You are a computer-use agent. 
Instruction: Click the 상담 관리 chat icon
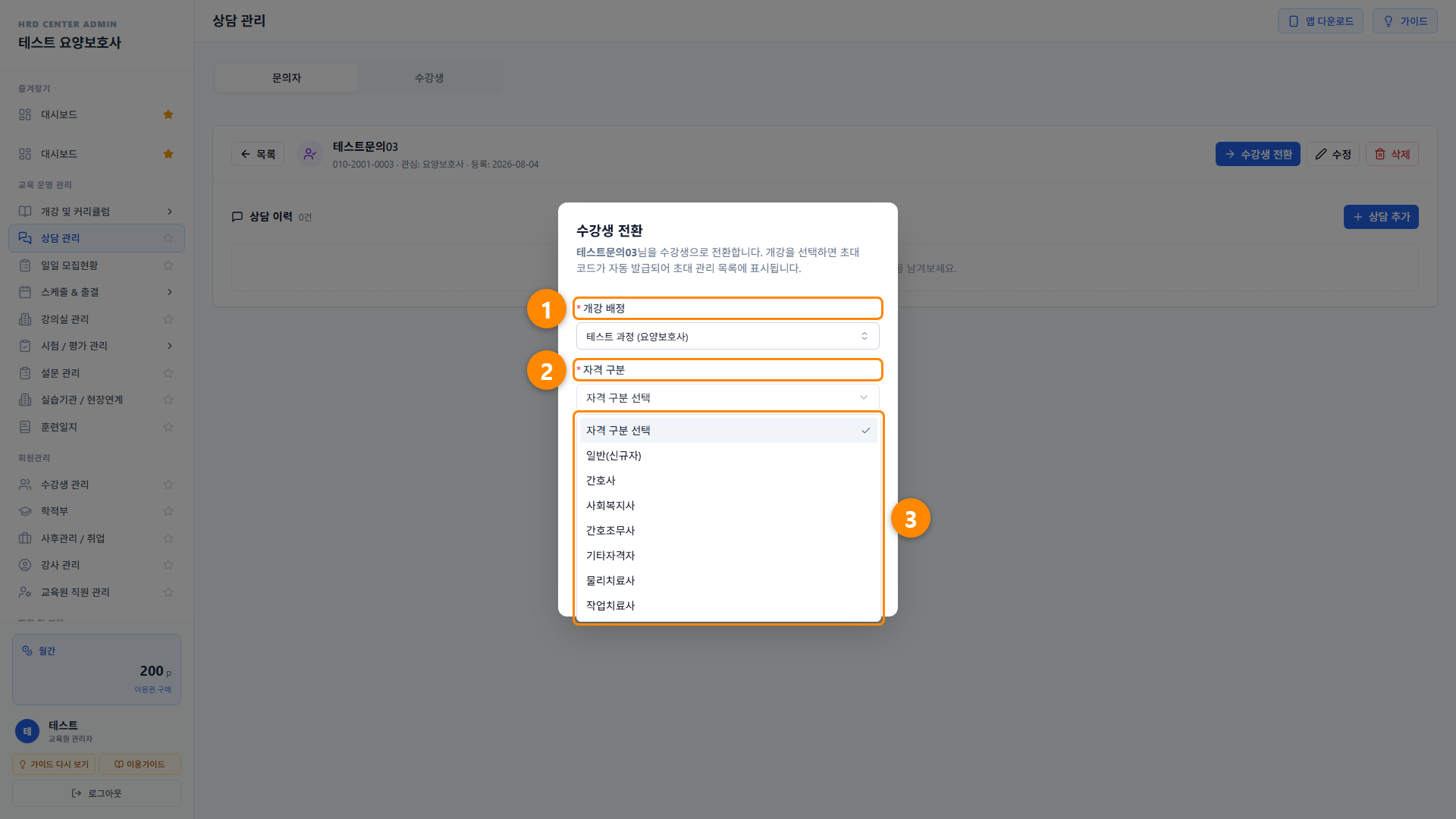coord(25,238)
